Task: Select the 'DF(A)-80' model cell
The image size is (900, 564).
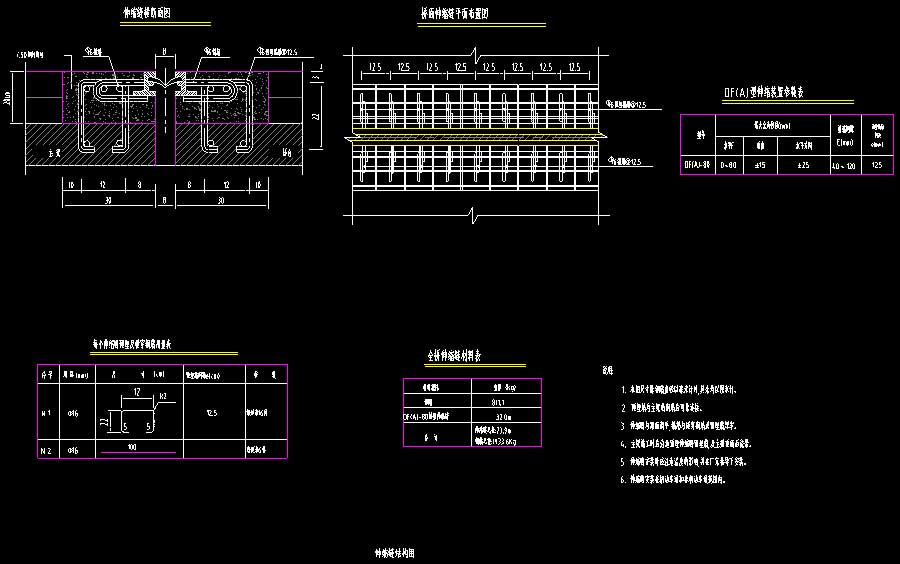Action: click(697, 165)
